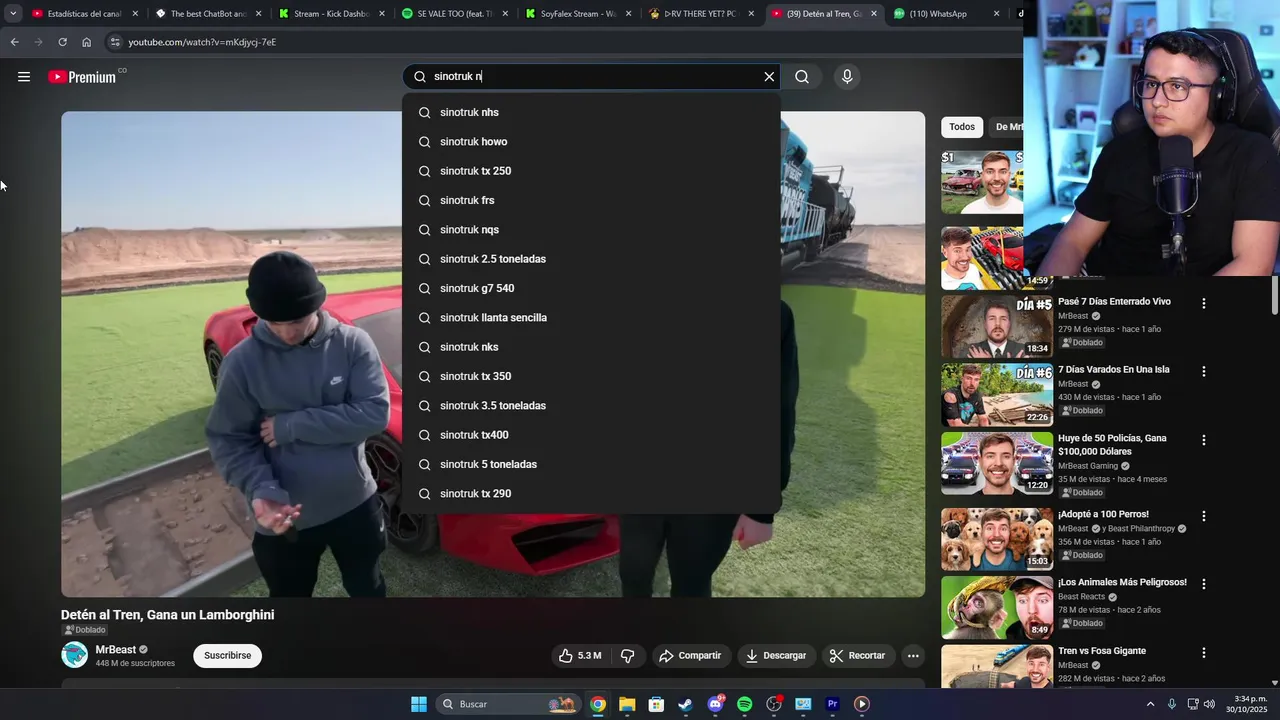Screen dimensions: 1280x720
Task: Open the YouTube guide hamburger menu
Action: tap(24, 77)
